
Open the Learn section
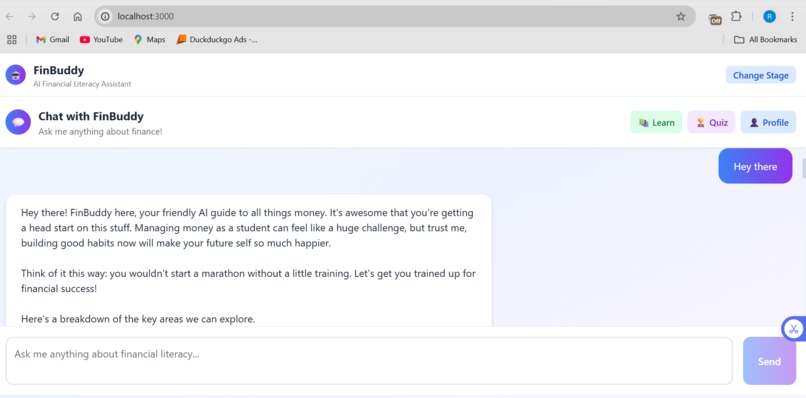[x=656, y=122]
